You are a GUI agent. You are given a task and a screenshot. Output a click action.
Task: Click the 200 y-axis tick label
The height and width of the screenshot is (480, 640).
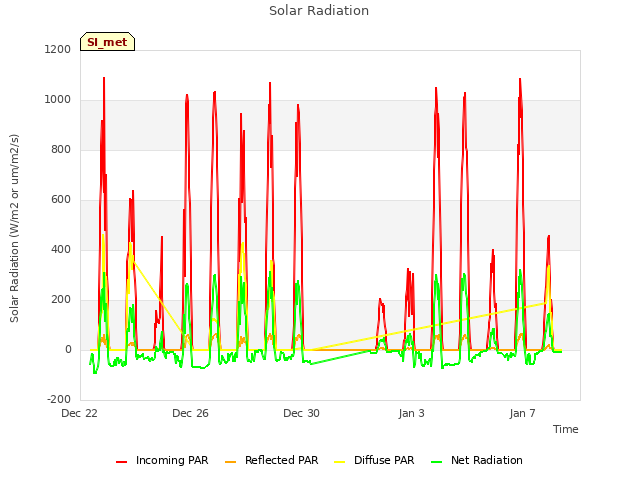coord(61,300)
